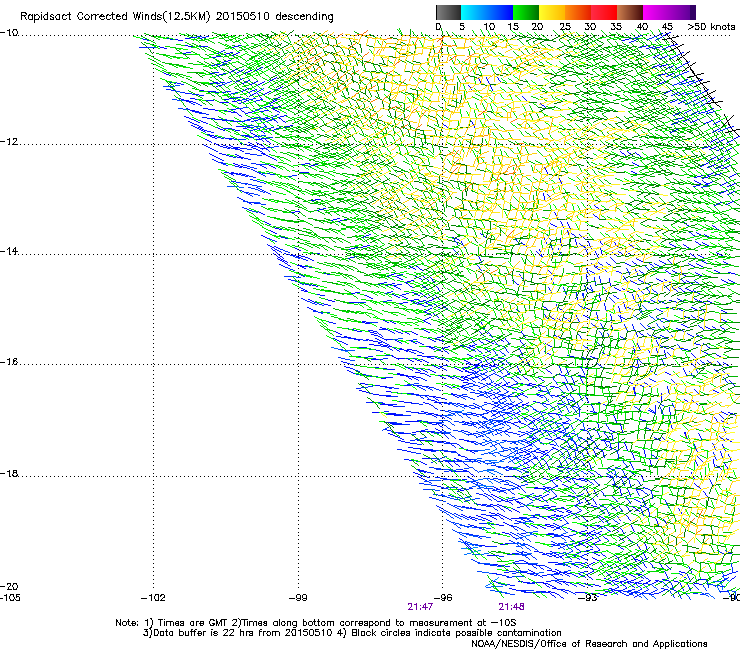Click the green 15-20 knots color swatch
Screen dimensions: 740x650
525,12
